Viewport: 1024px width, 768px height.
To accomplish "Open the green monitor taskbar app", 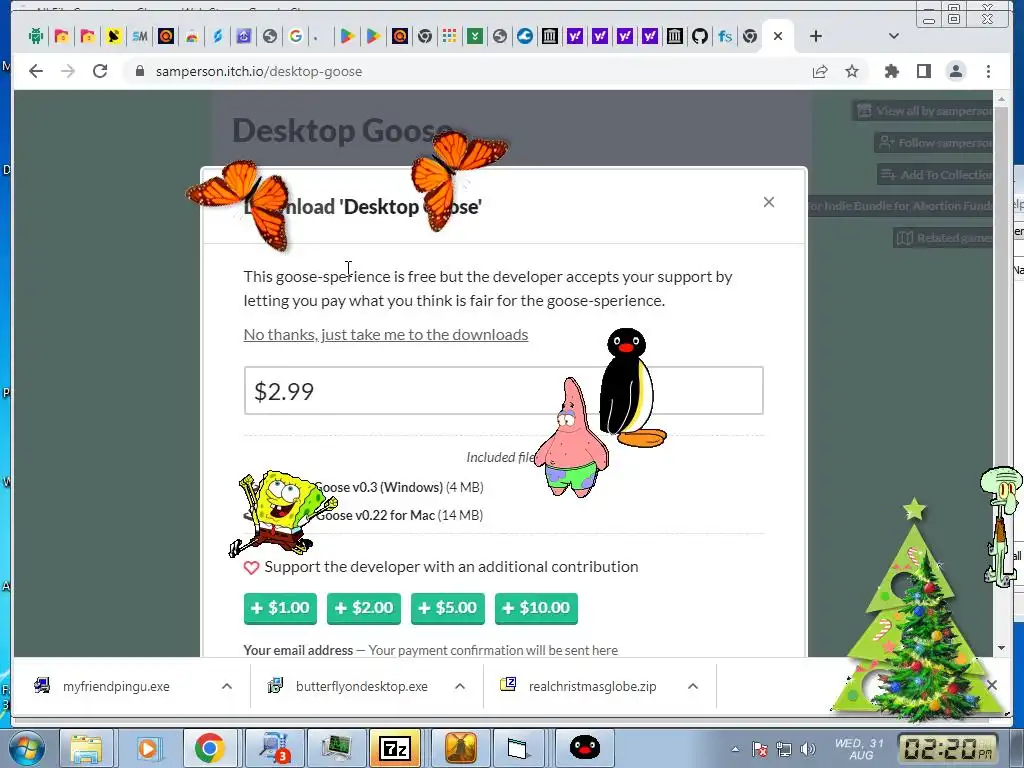I will pos(336,748).
